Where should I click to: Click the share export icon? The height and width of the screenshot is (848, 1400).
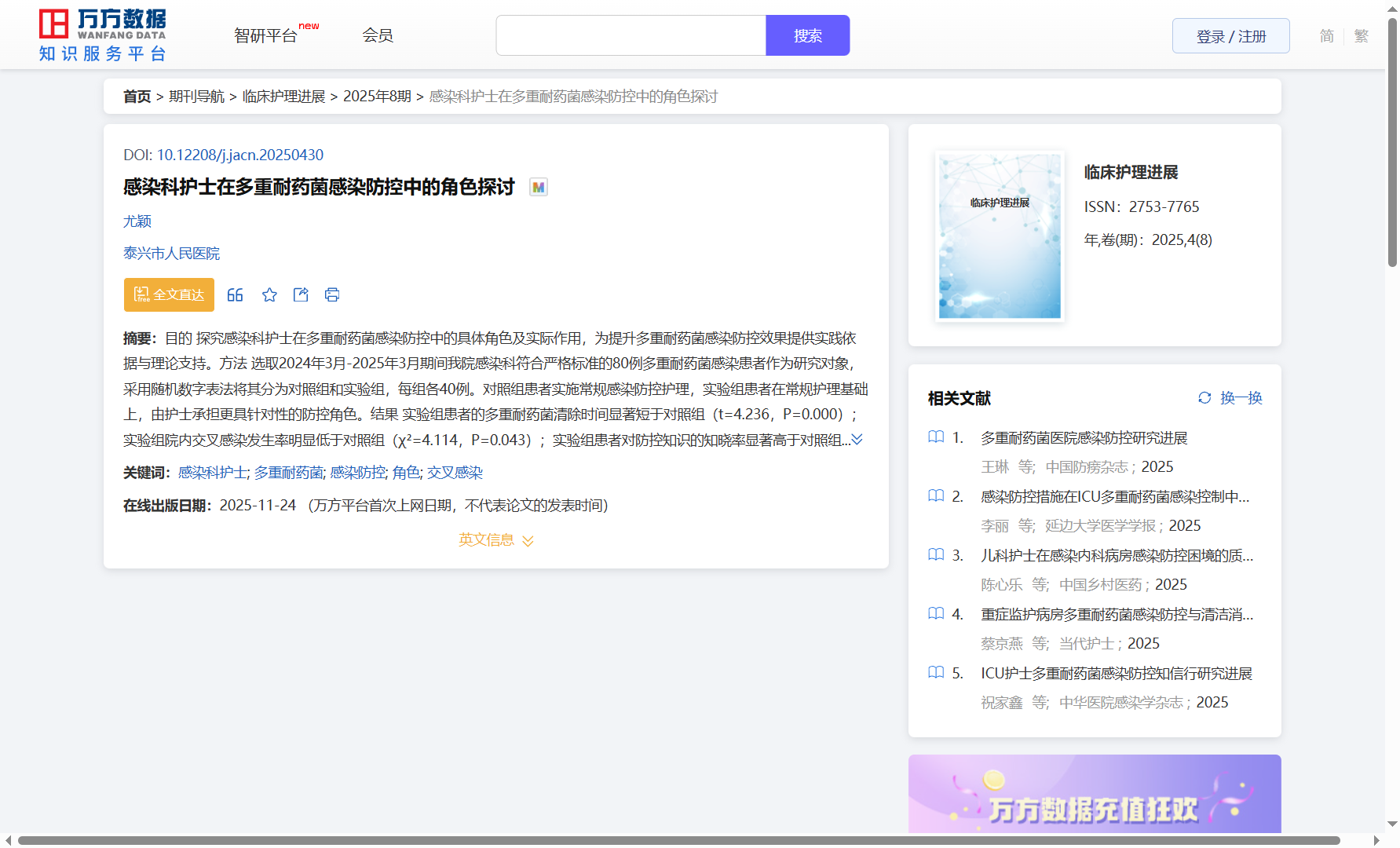click(301, 294)
